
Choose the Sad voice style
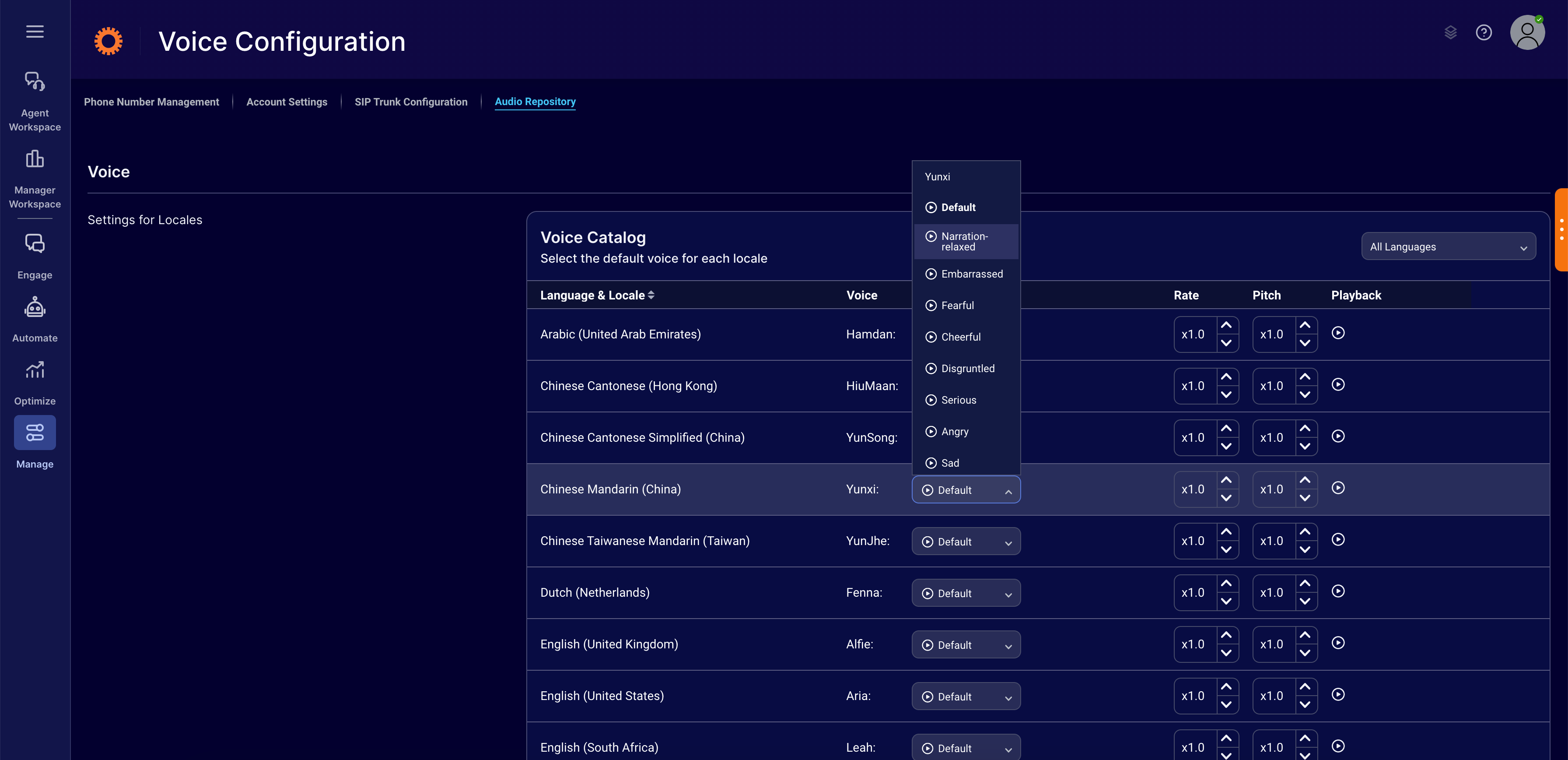966,464
